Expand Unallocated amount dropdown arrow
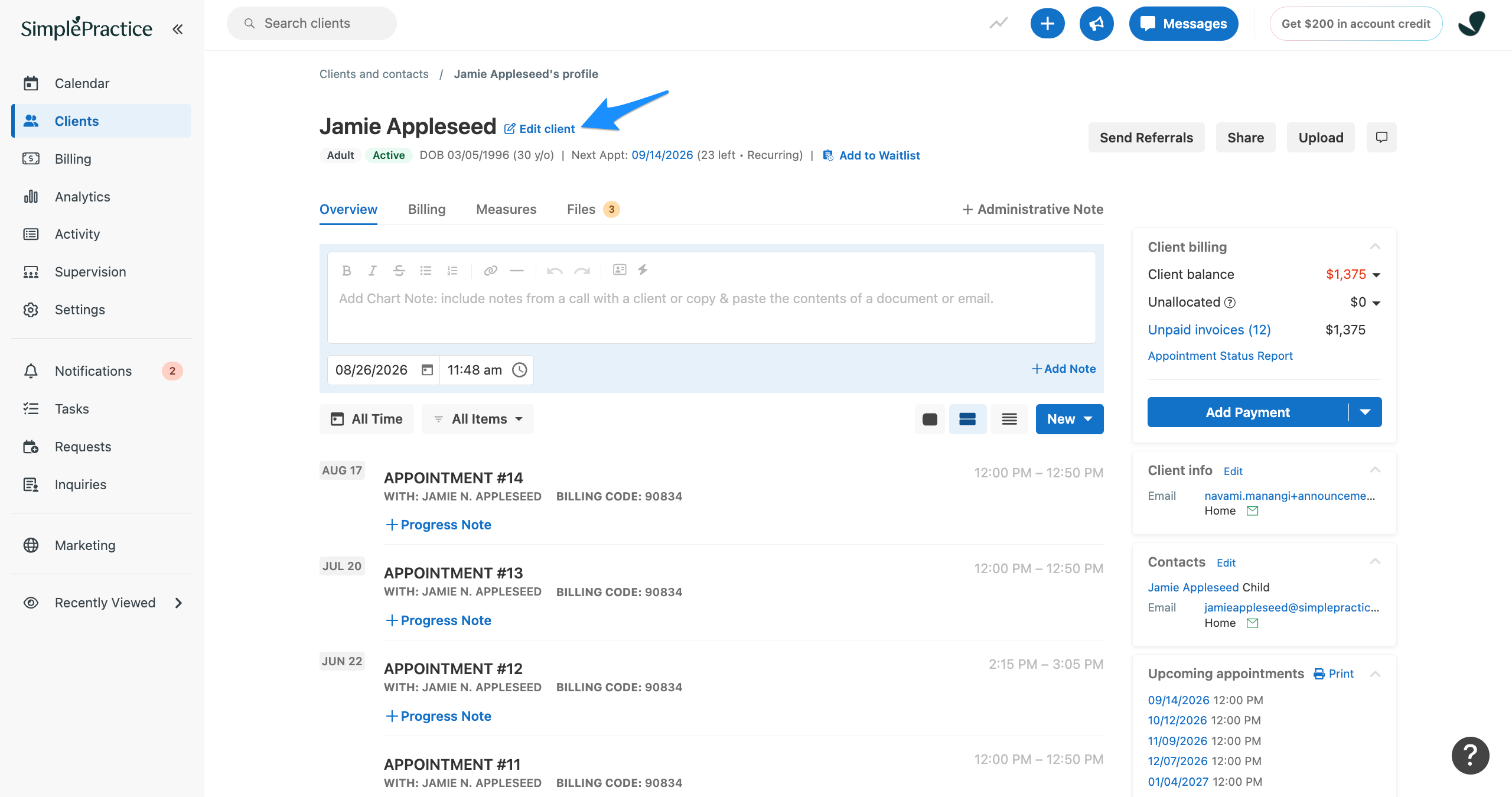The width and height of the screenshot is (1512, 797). point(1376,303)
